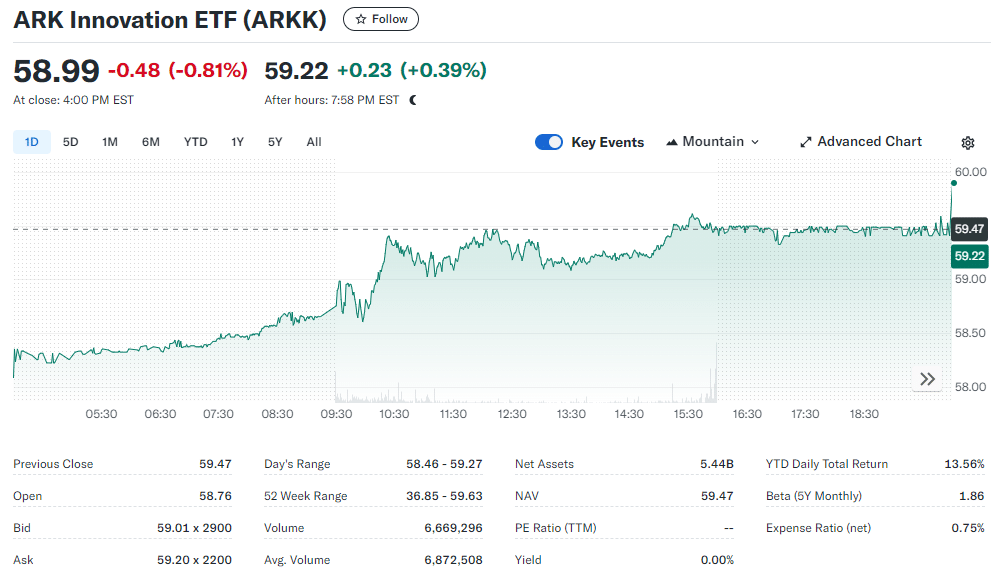The height and width of the screenshot is (585, 1003).
Task: Click the 09:30 time axis label
Action: [336, 414]
